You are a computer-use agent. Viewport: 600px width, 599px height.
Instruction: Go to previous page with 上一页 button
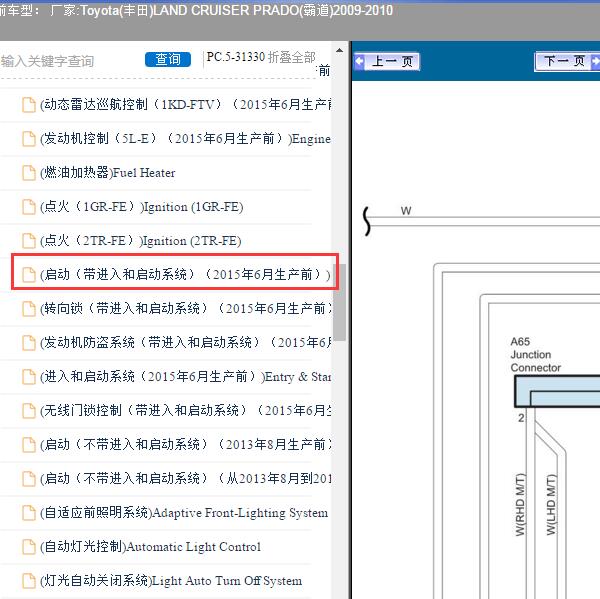[x=387, y=61]
